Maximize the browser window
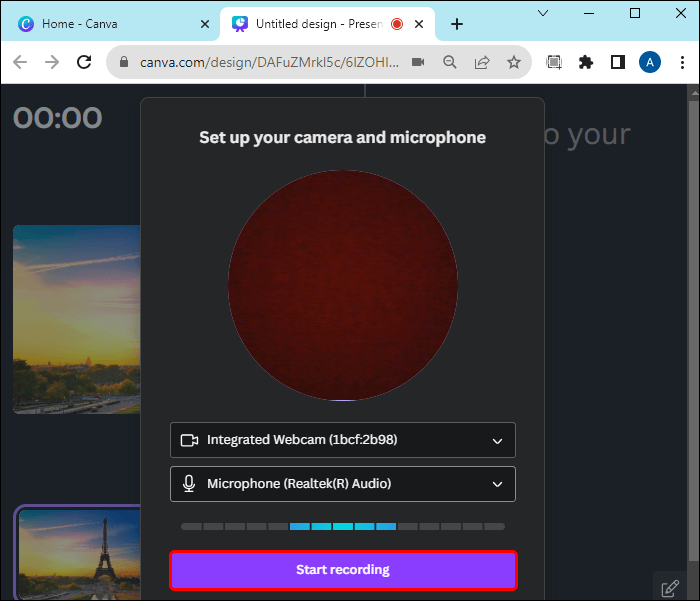Screen dimensions: 700x601 [x=635, y=13]
